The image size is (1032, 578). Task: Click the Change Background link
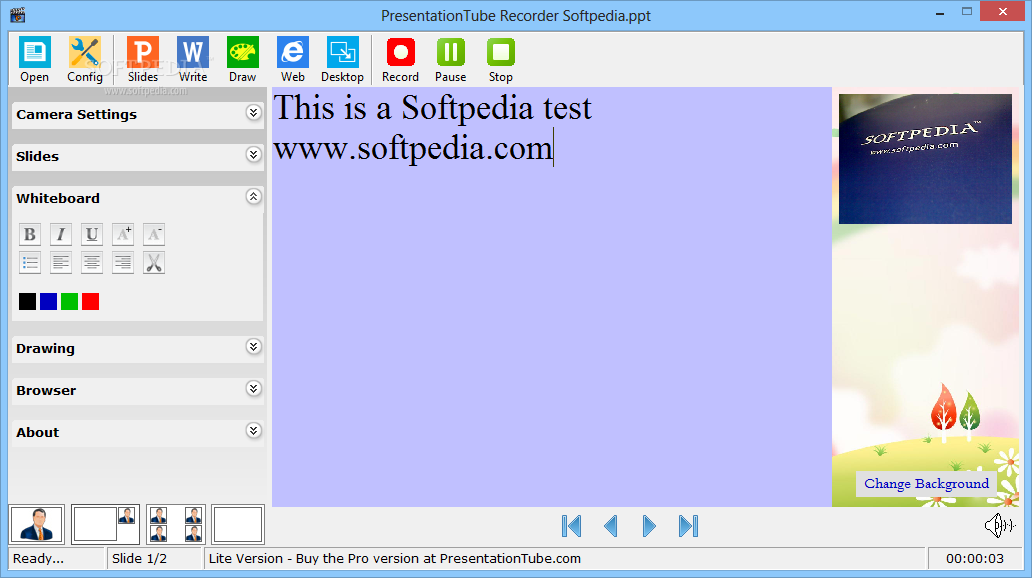926,484
